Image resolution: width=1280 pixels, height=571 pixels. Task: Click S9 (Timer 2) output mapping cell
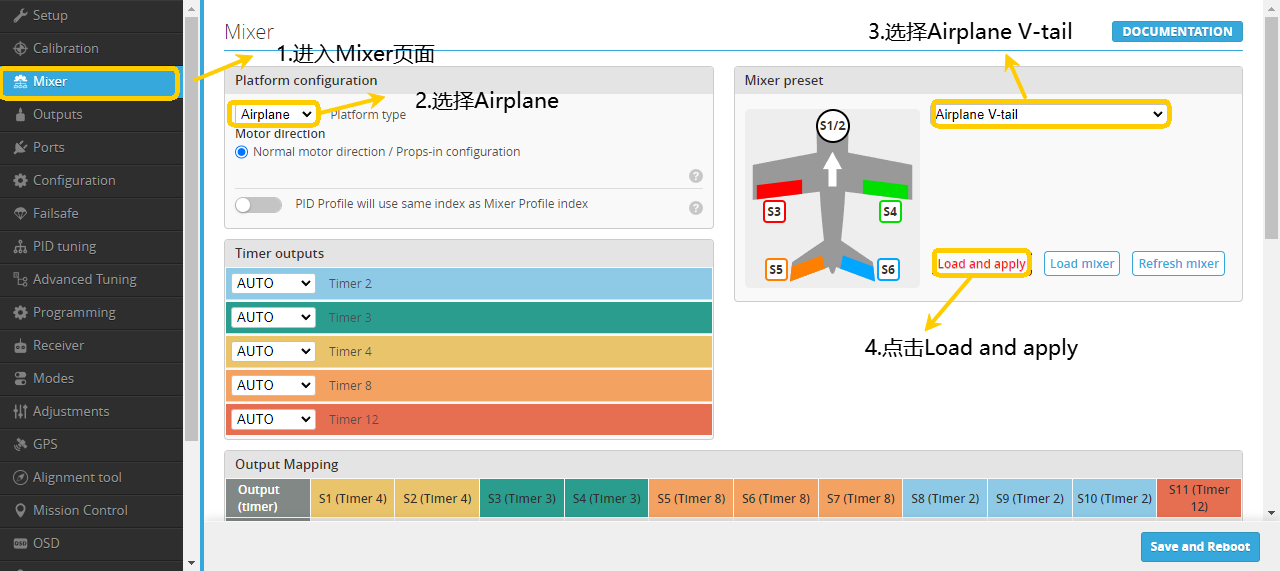1030,499
